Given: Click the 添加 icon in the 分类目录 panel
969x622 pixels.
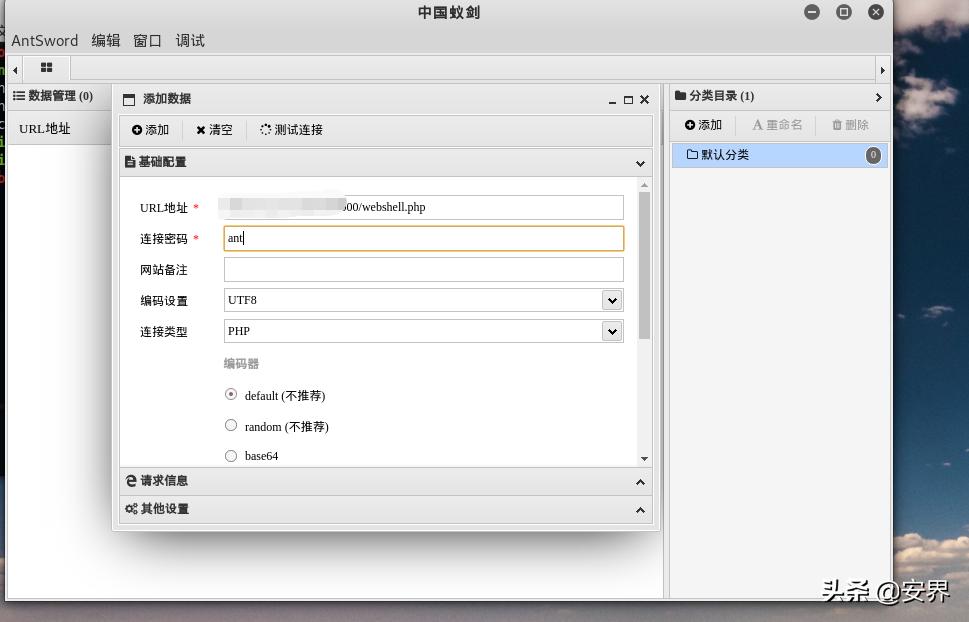Looking at the screenshot, I should (690, 124).
